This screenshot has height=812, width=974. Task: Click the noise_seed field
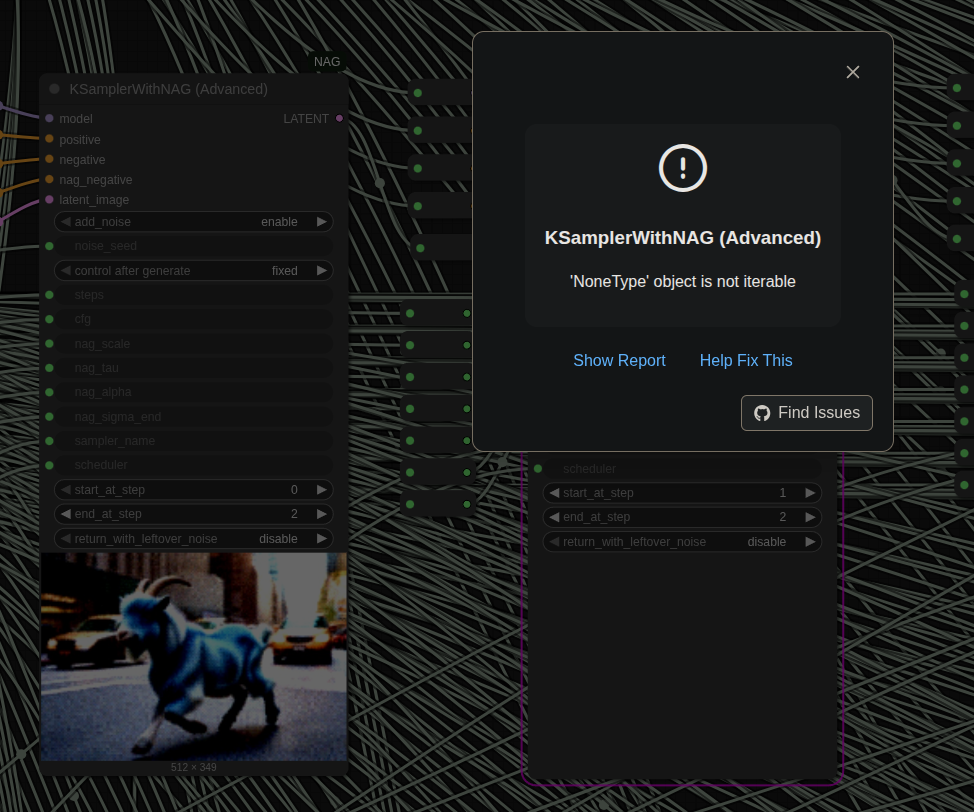[194, 246]
